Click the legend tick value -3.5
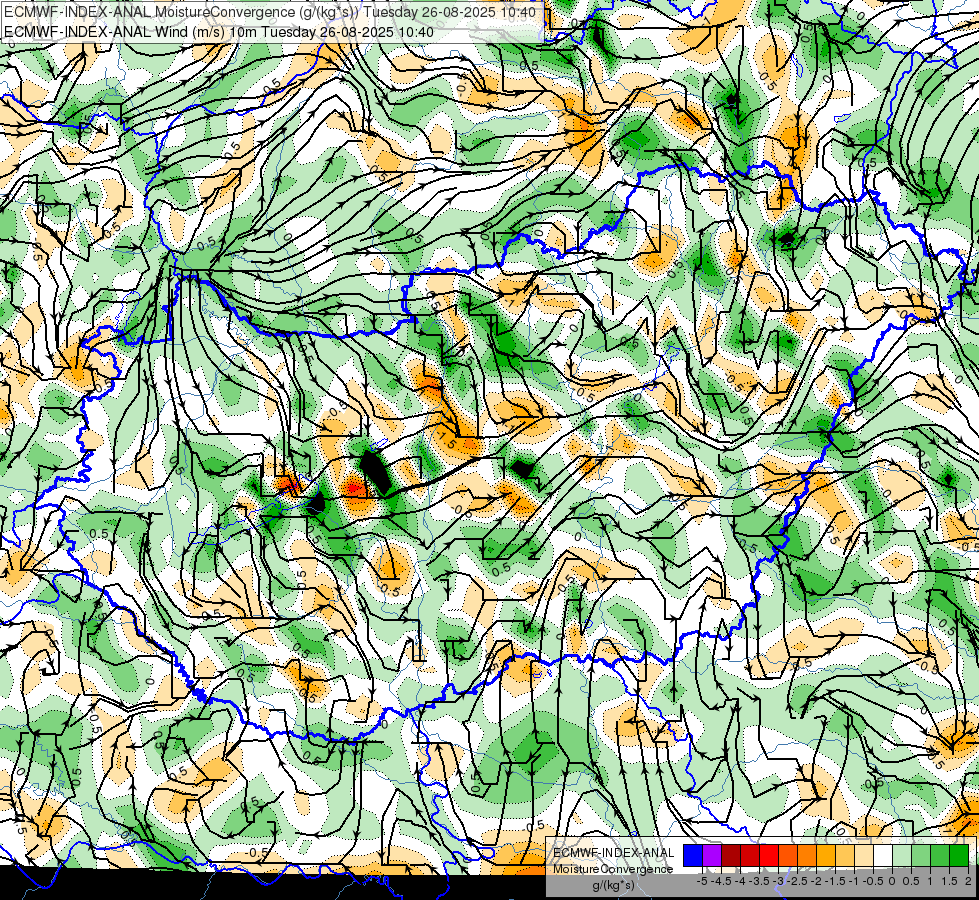Viewport: 979px width, 900px height. click(759, 881)
